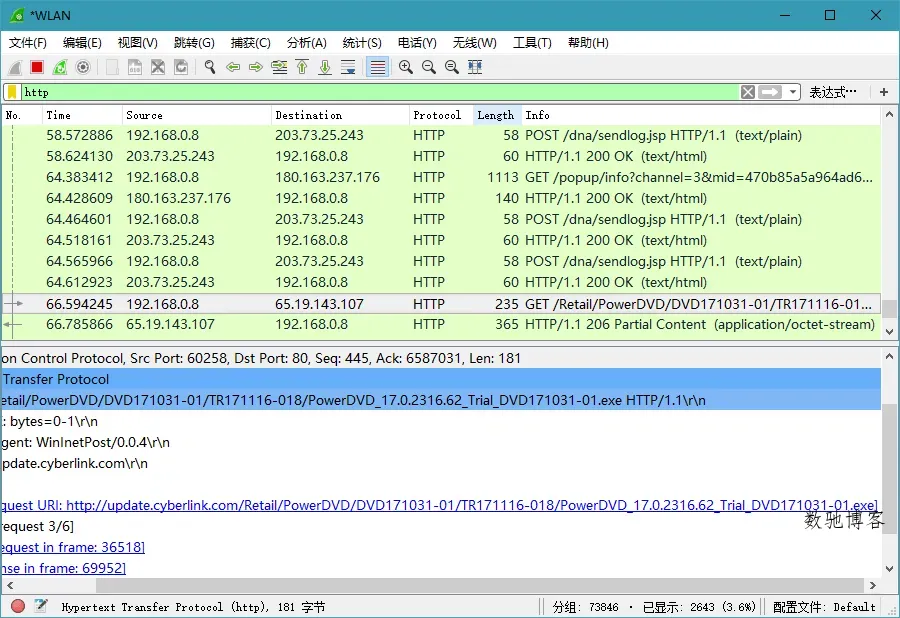Viewport: 900px width, 618px height.
Task: Click the save capture file icon
Action: pos(135,67)
